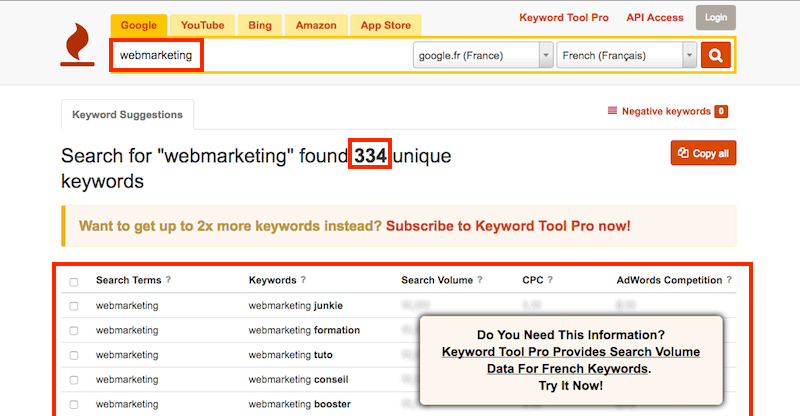The image size is (800, 416).
Task: Click the Keyword Tool flame logo
Action: point(77,45)
